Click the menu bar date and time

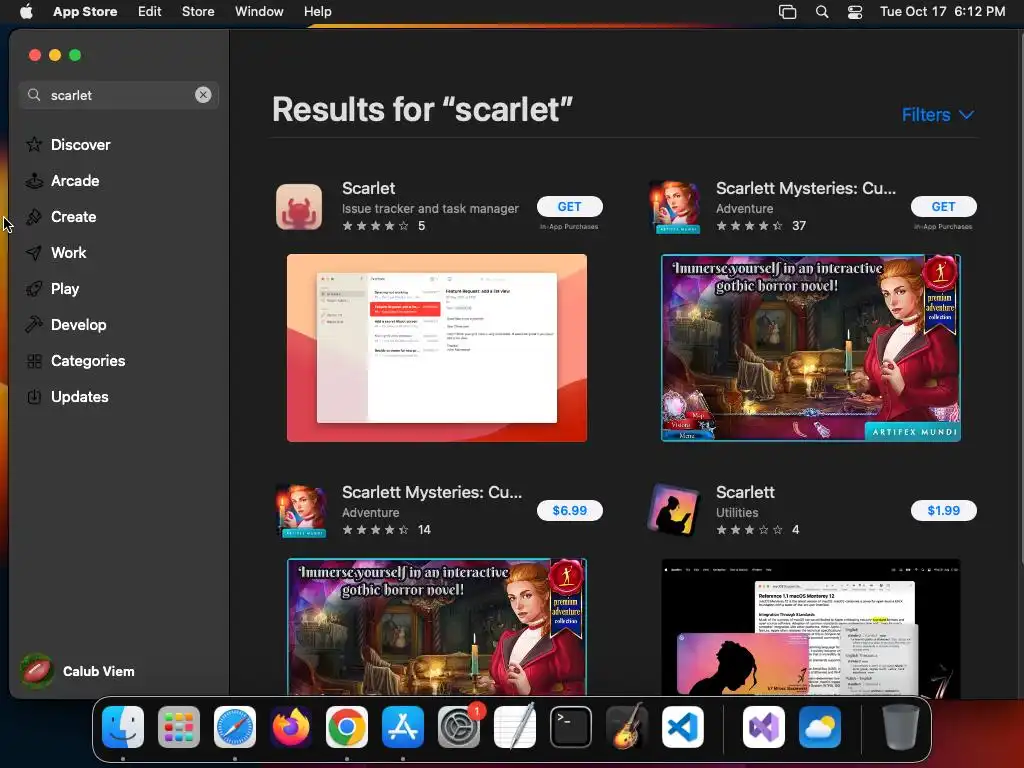click(942, 12)
